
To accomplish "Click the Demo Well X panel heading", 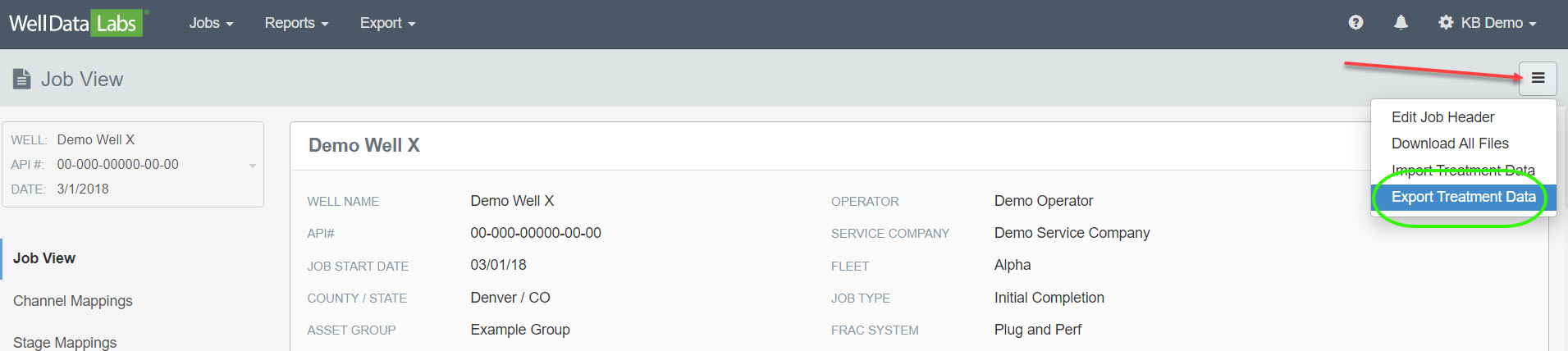I will pyautogui.click(x=364, y=145).
